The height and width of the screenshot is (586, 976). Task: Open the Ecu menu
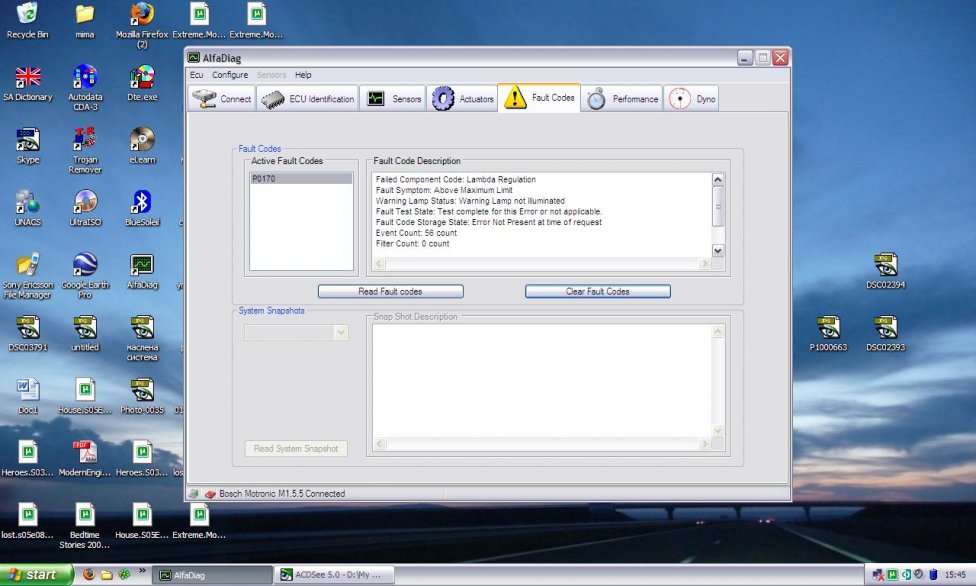click(x=197, y=75)
